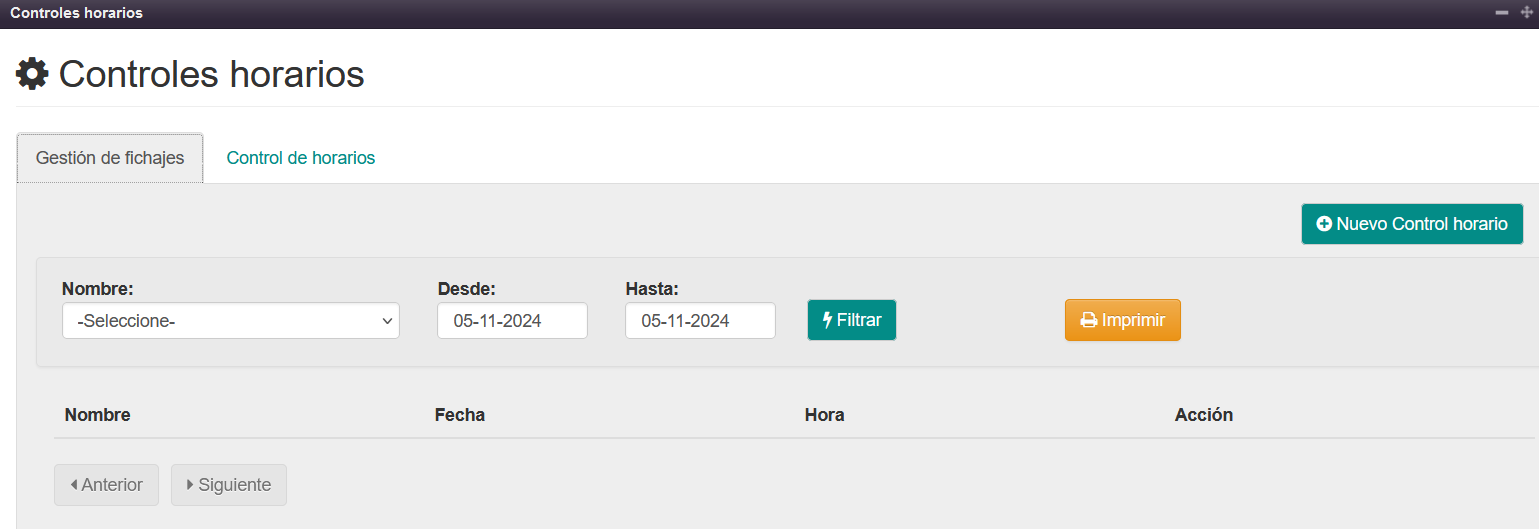Select the Desde date field
Image resolution: width=1539 pixels, height=529 pixels.
click(512, 321)
